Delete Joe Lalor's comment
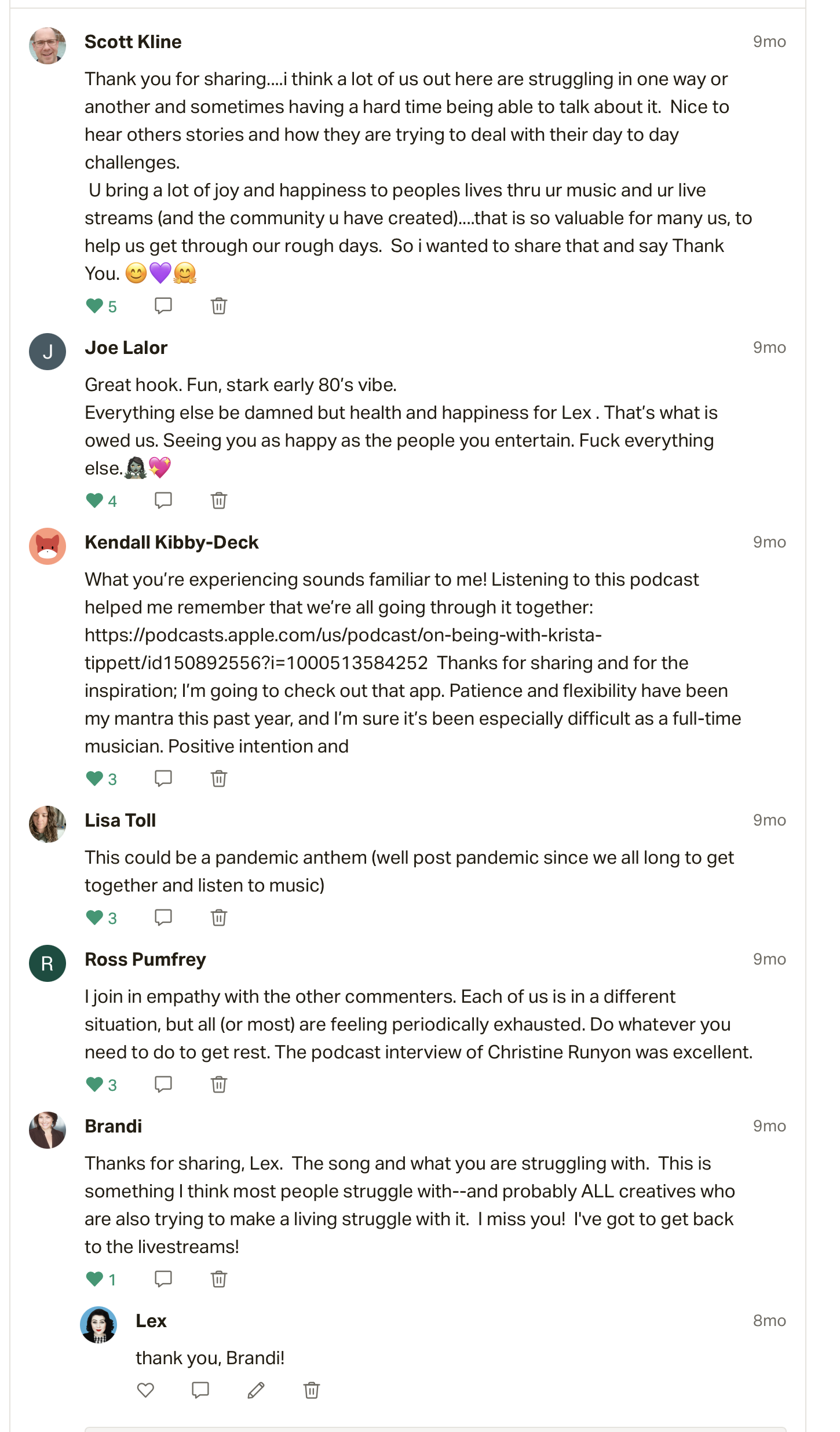Viewport: 840px width, 1432px height. tap(219, 501)
